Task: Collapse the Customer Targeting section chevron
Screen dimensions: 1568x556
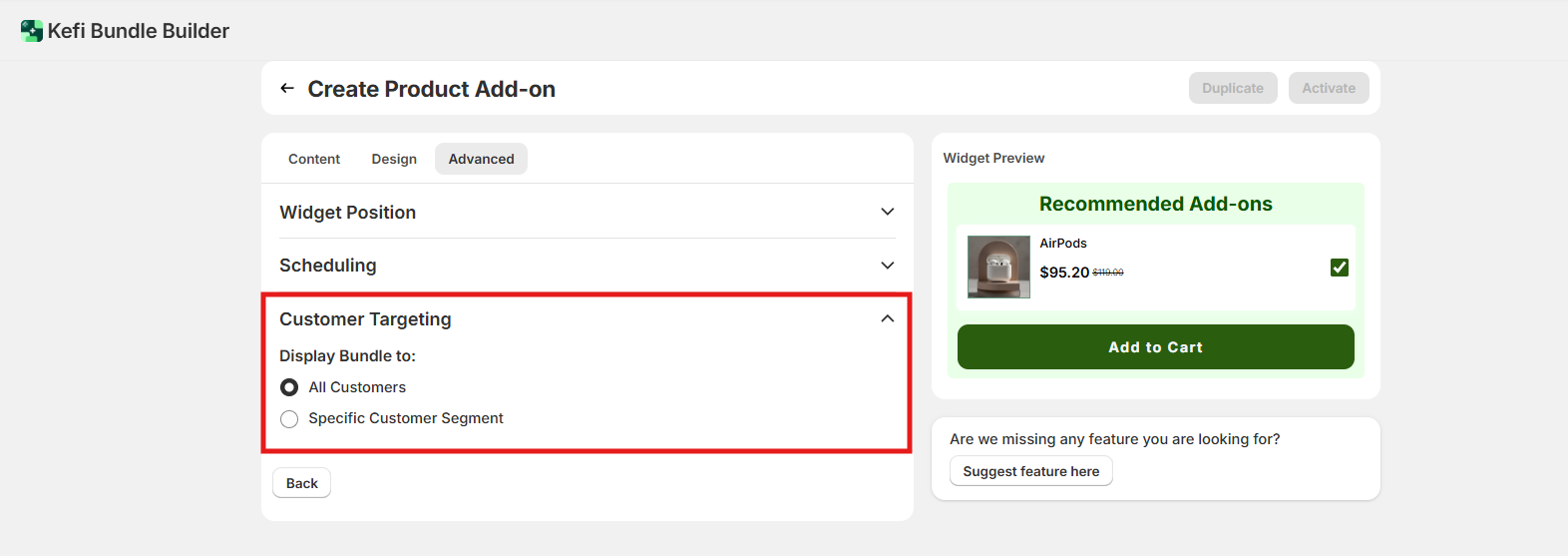Action: point(887,318)
